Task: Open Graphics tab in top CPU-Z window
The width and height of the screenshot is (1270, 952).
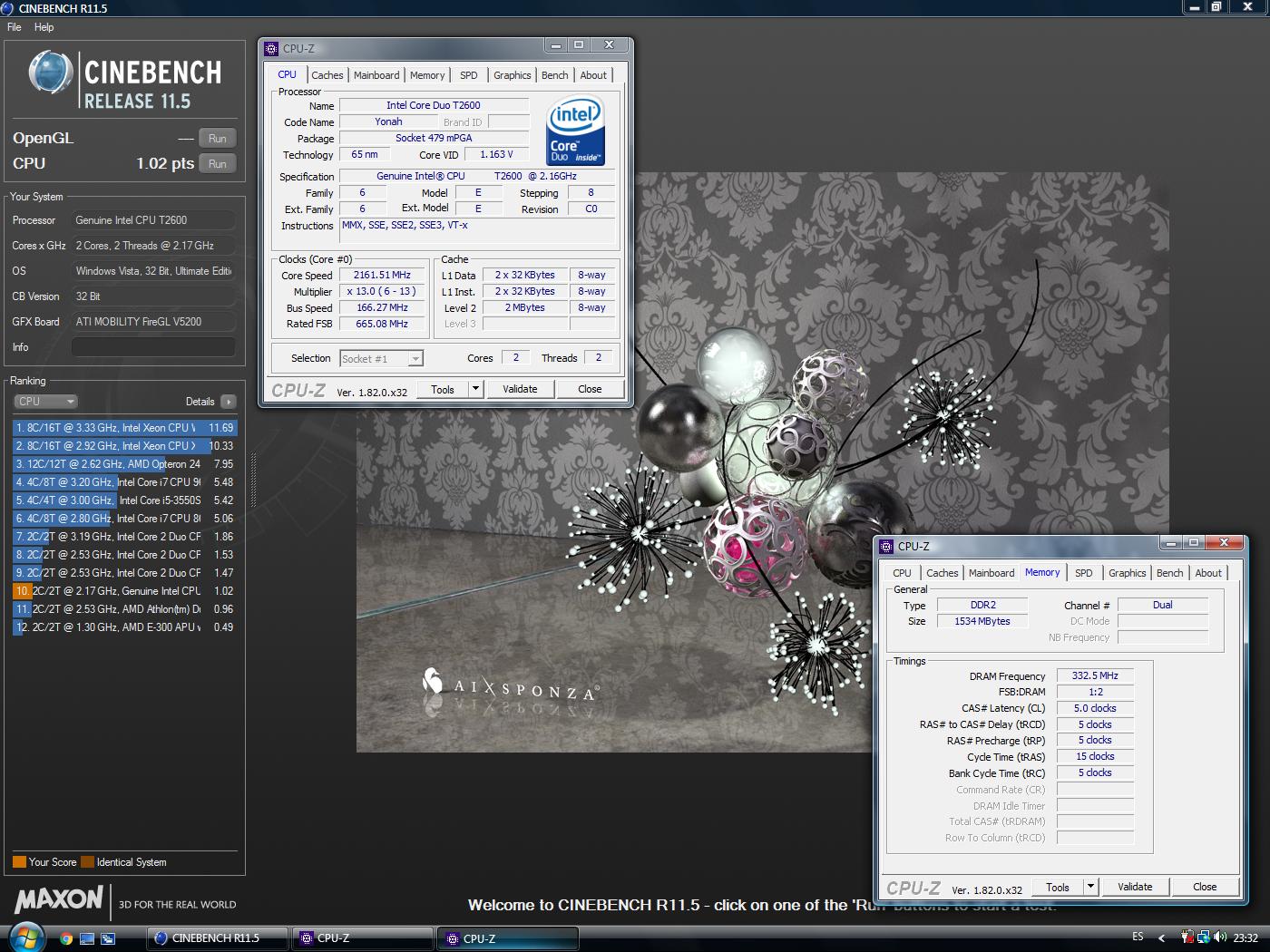Action: tap(513, 75)
